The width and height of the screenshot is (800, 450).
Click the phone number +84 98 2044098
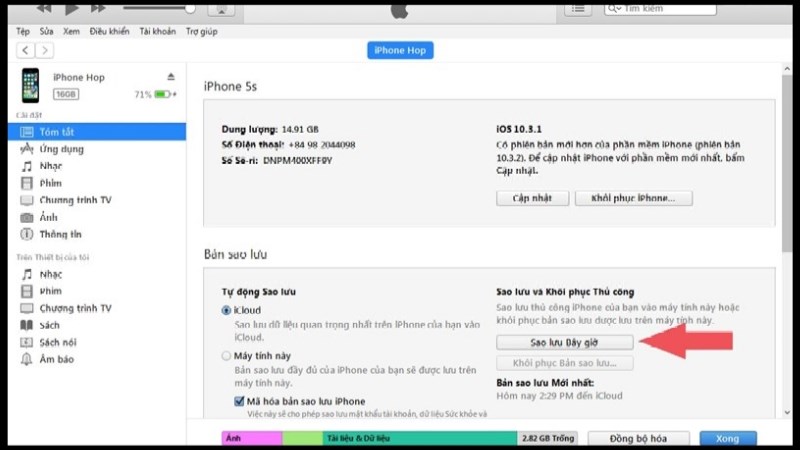coord(322,145)
